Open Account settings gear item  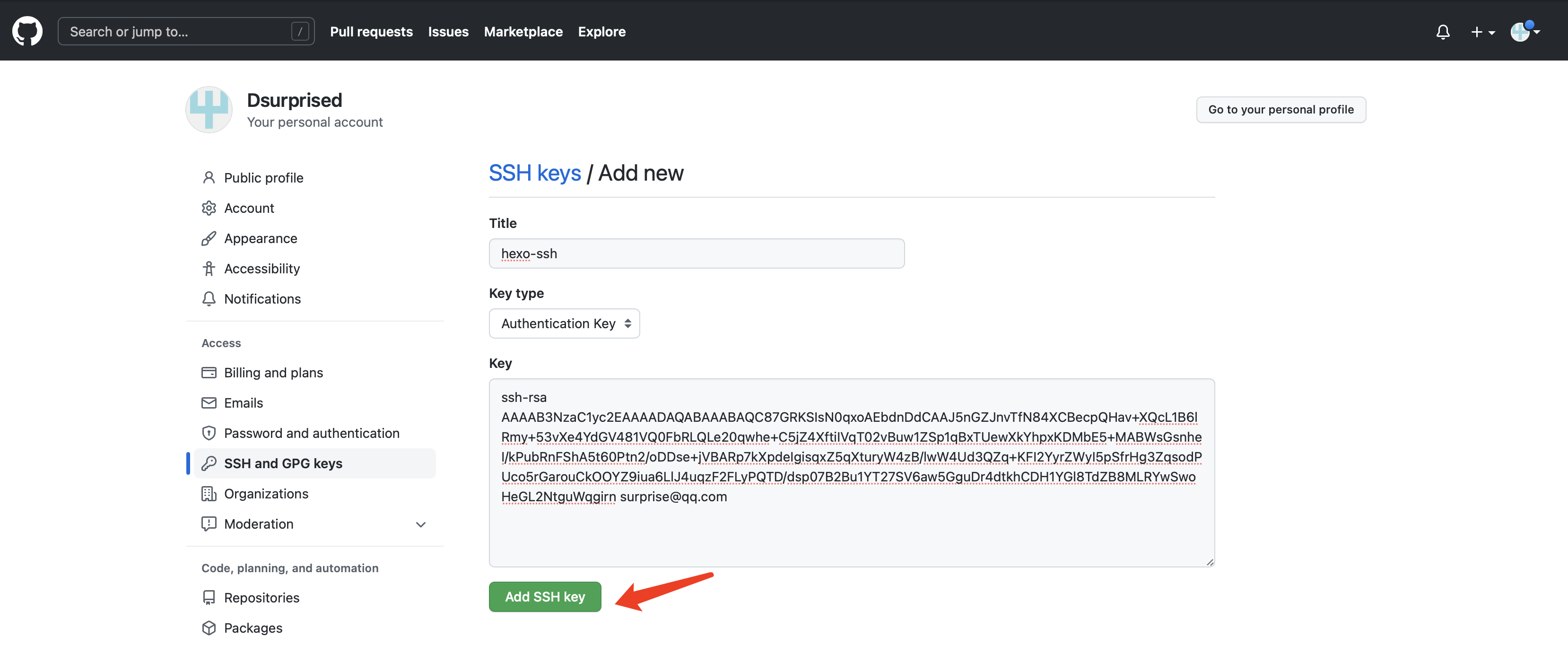click(x=248, y=208)
